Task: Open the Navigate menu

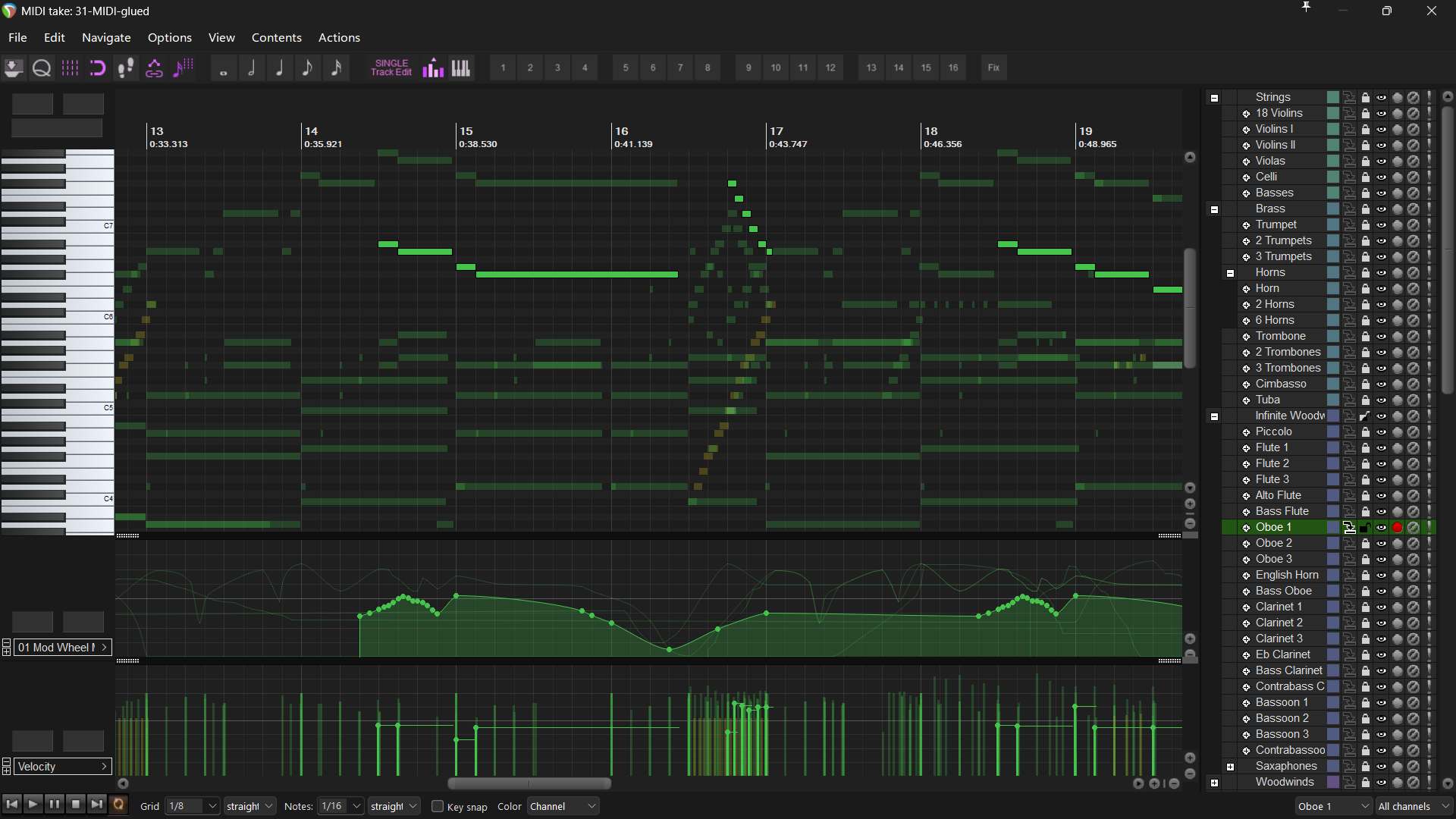Action: tap(106, 37)
